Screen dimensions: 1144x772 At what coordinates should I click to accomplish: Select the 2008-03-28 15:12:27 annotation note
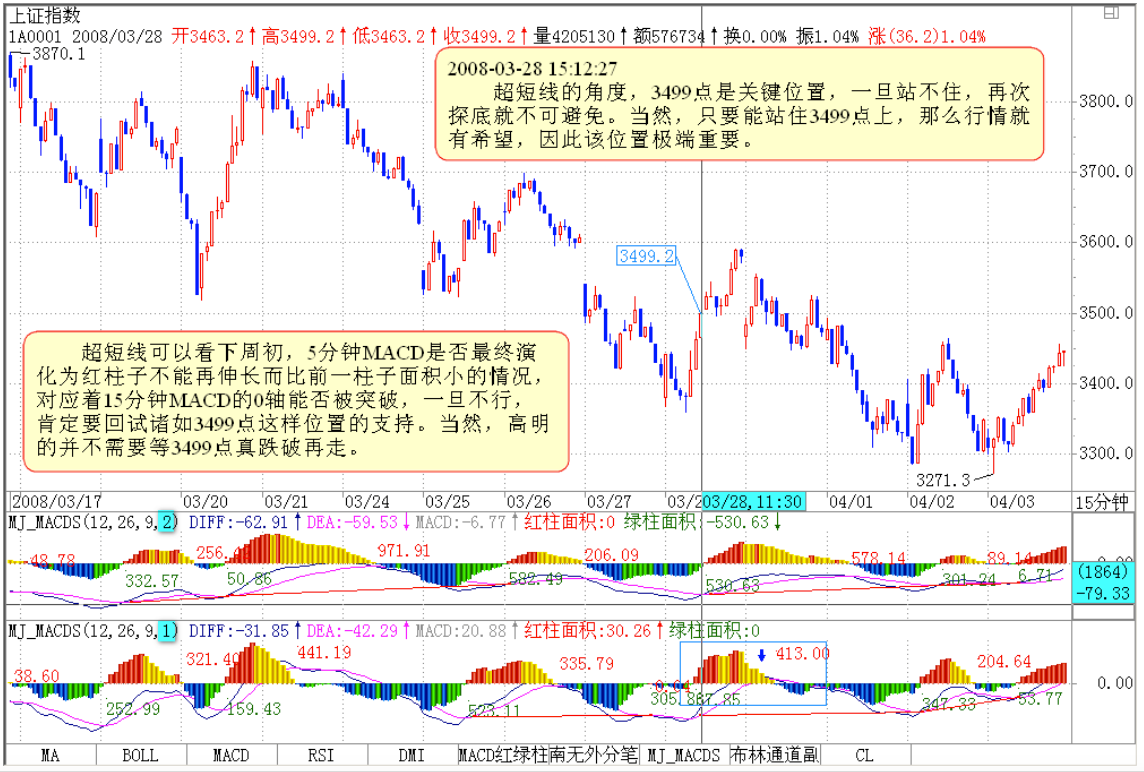739,104
